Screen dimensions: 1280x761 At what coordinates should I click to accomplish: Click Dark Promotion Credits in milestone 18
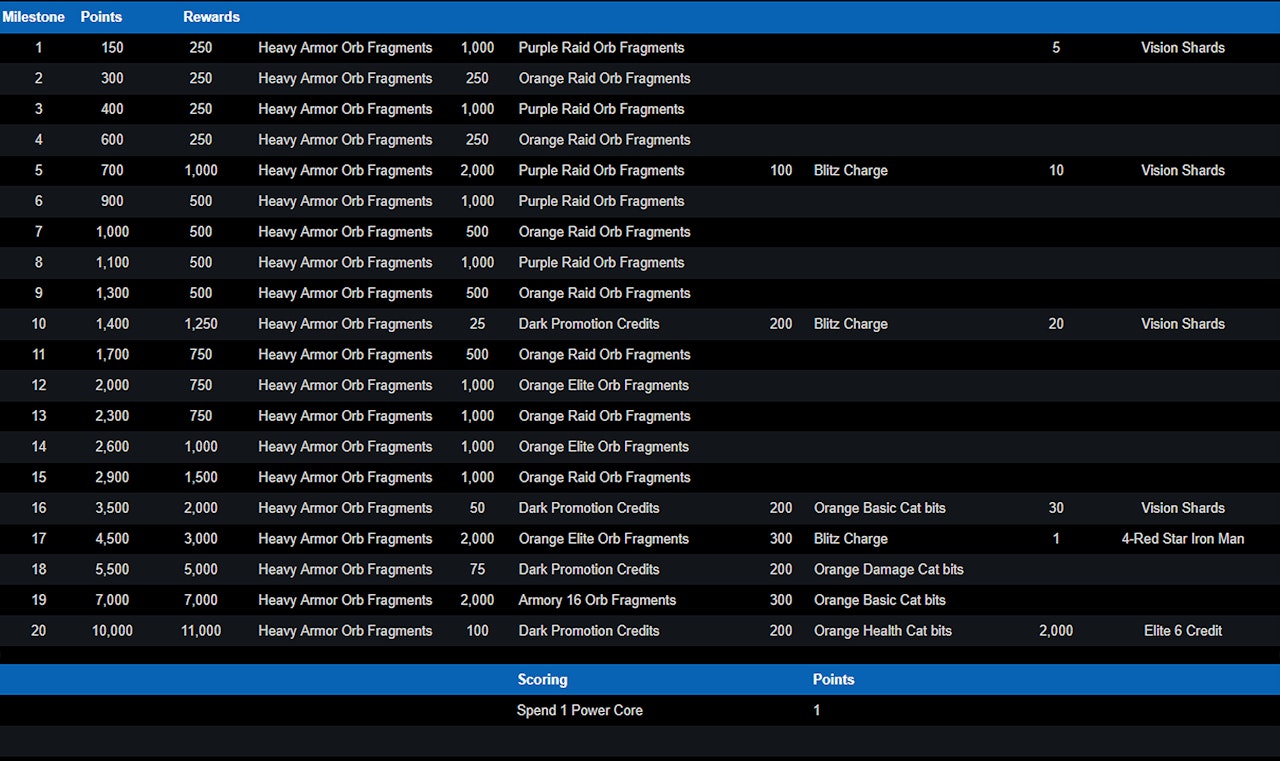point(588,569)
